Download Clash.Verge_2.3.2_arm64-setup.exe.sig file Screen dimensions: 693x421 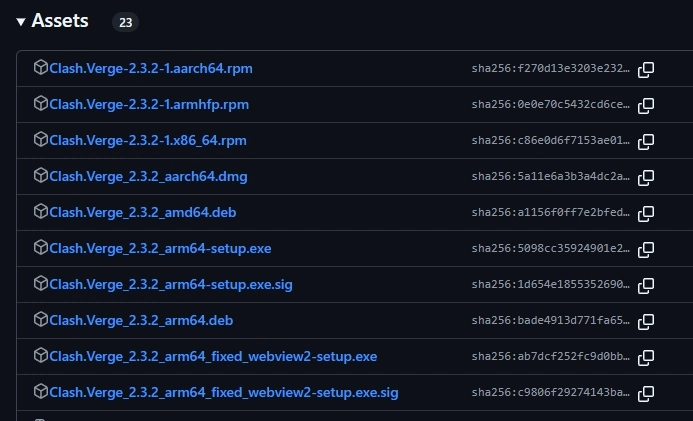click(x=171, y=284)
